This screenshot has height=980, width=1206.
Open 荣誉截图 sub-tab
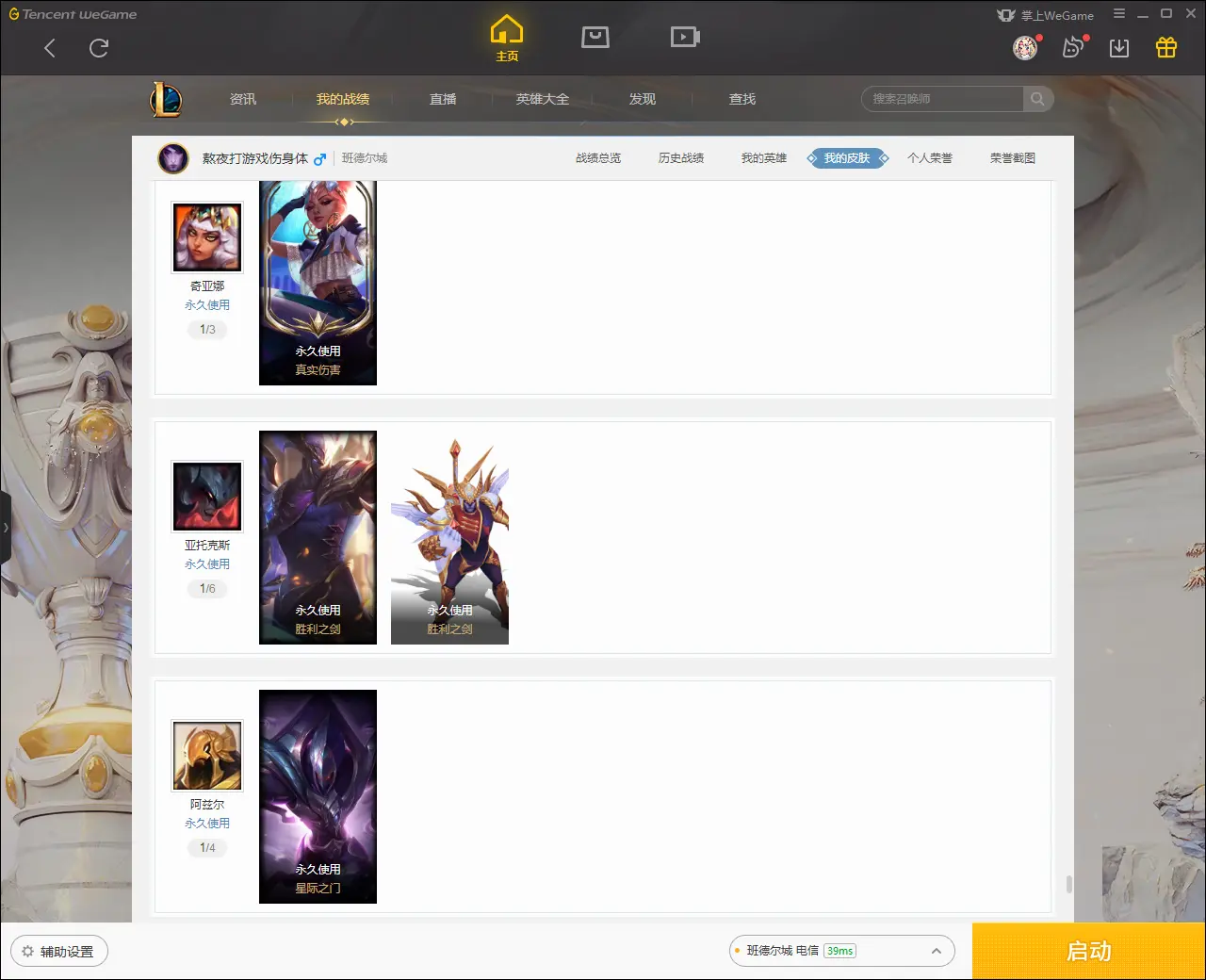click(1013, 158)
